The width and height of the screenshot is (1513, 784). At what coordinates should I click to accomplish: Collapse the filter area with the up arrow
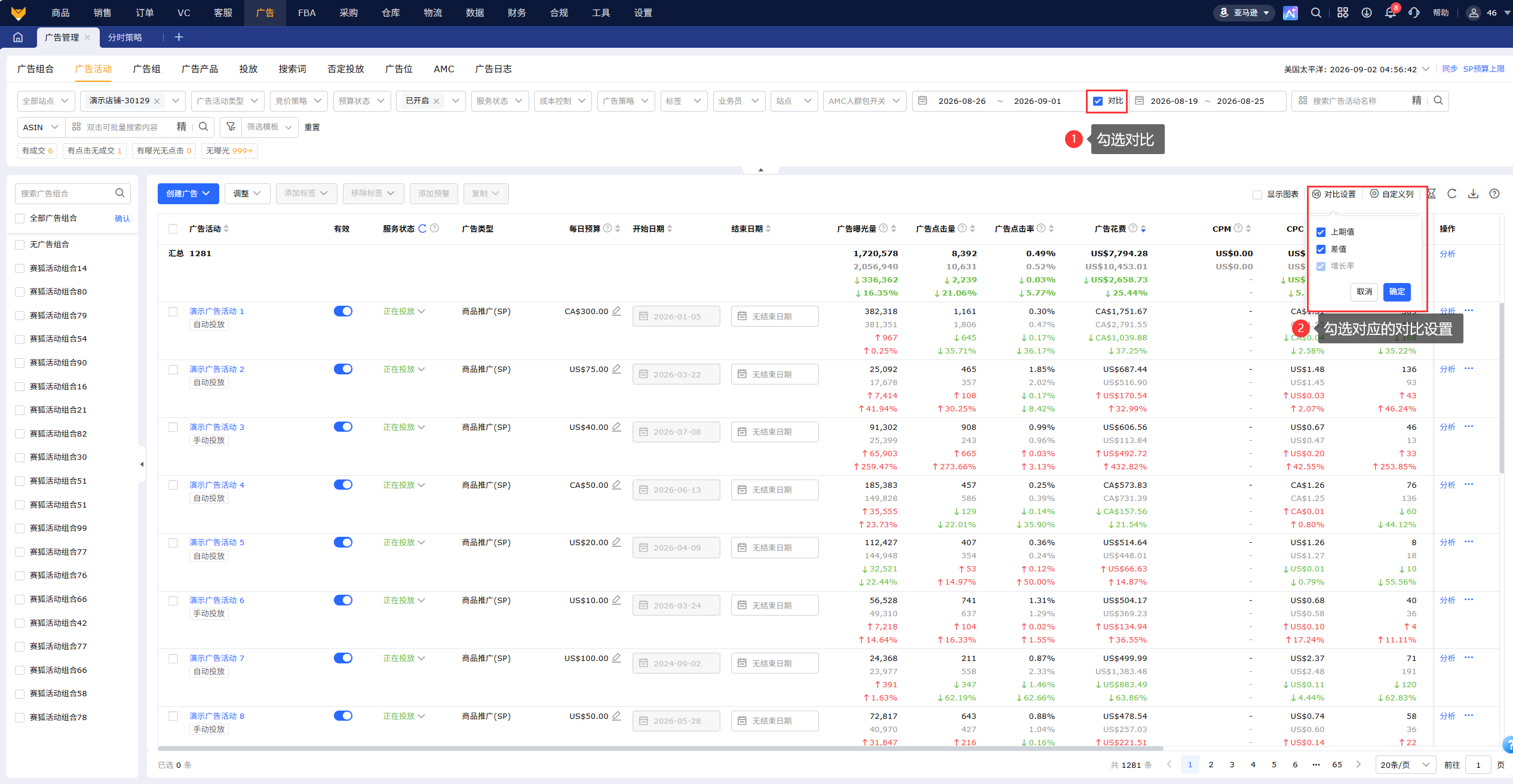pos(760,170)
